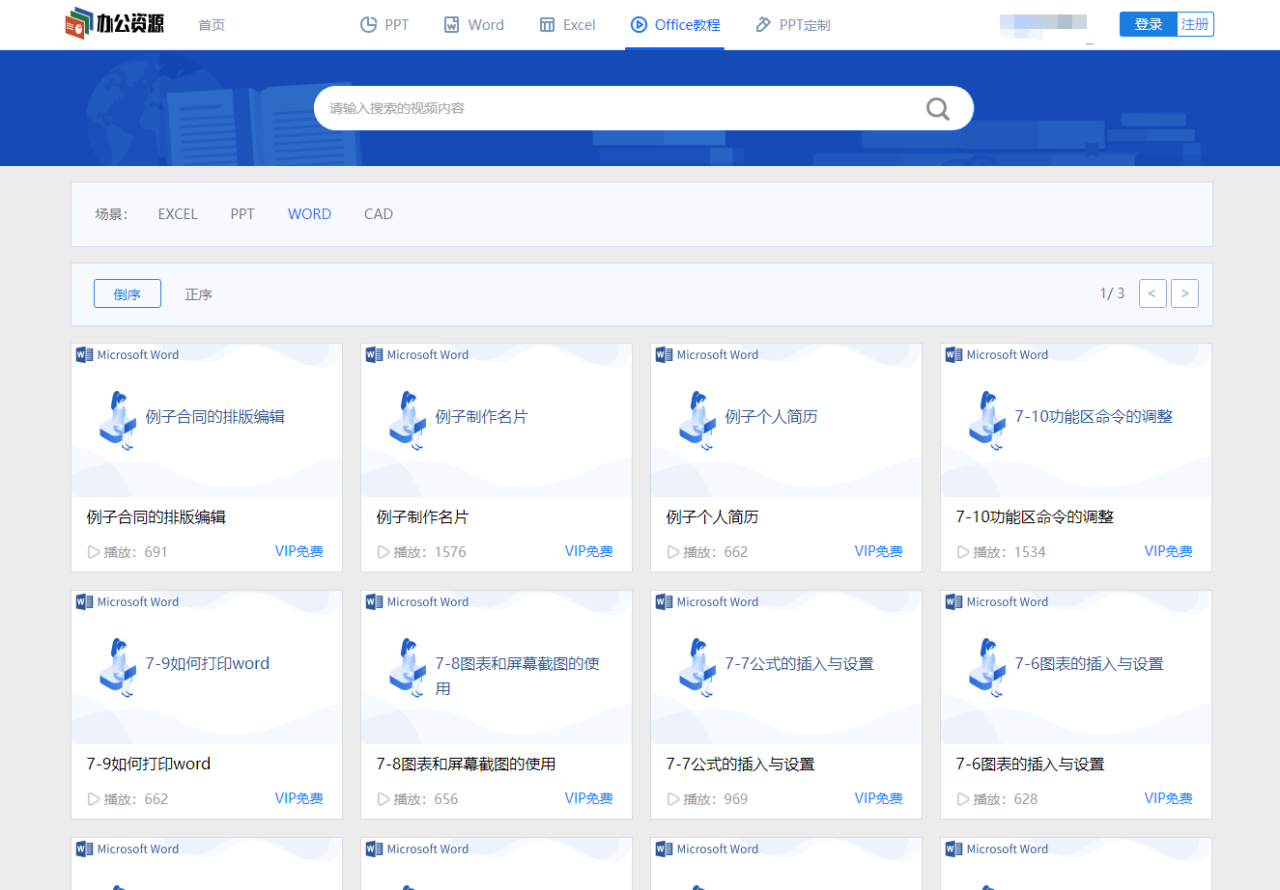Click the magnifier search icon
Image resolution: width=1280 pixels, height=890 pixels.
937,108
